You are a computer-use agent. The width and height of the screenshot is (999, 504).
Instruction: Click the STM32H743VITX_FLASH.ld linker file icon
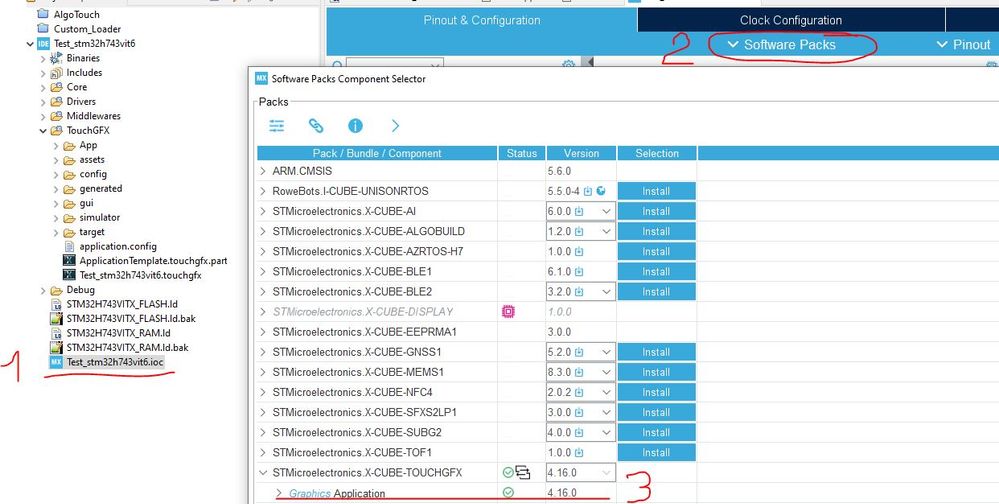56,304
